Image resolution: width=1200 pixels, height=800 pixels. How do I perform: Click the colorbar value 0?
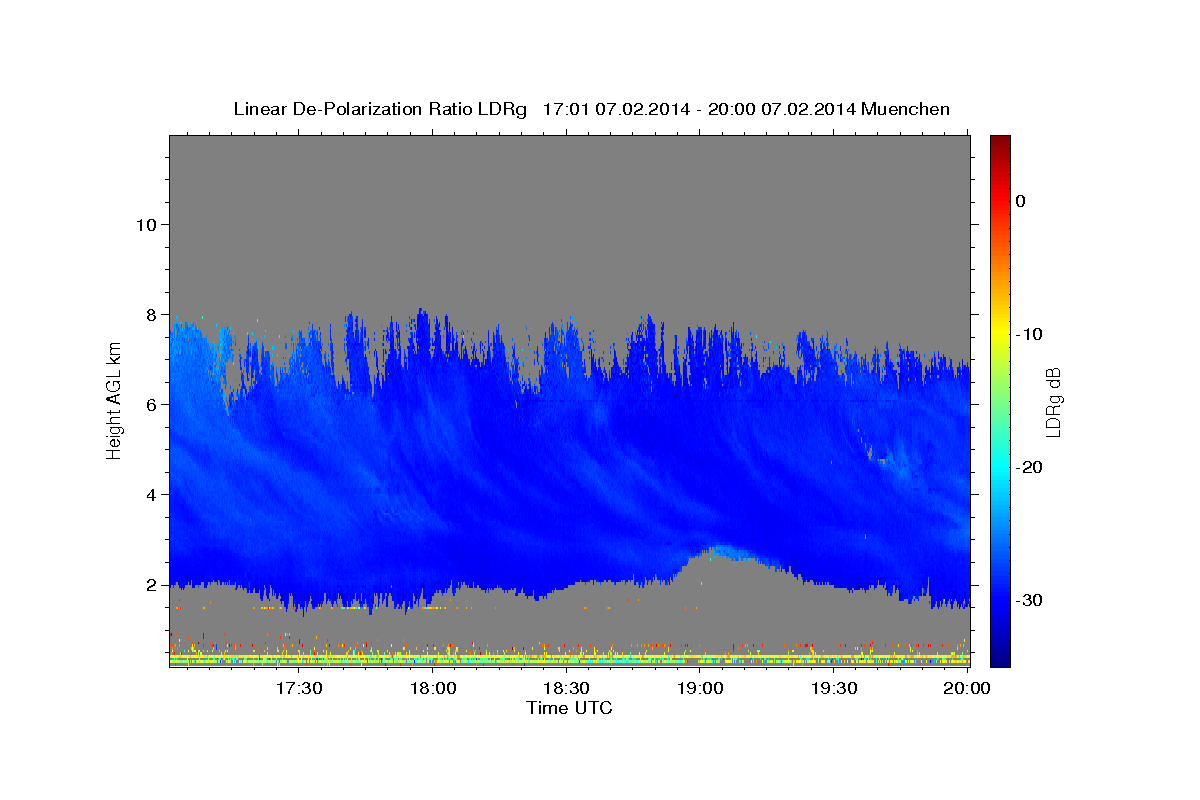point(1021,201)
